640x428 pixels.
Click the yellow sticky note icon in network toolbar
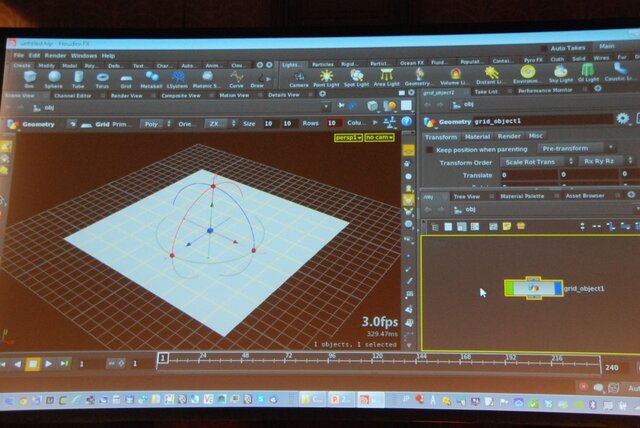click(x=507, y=226)
